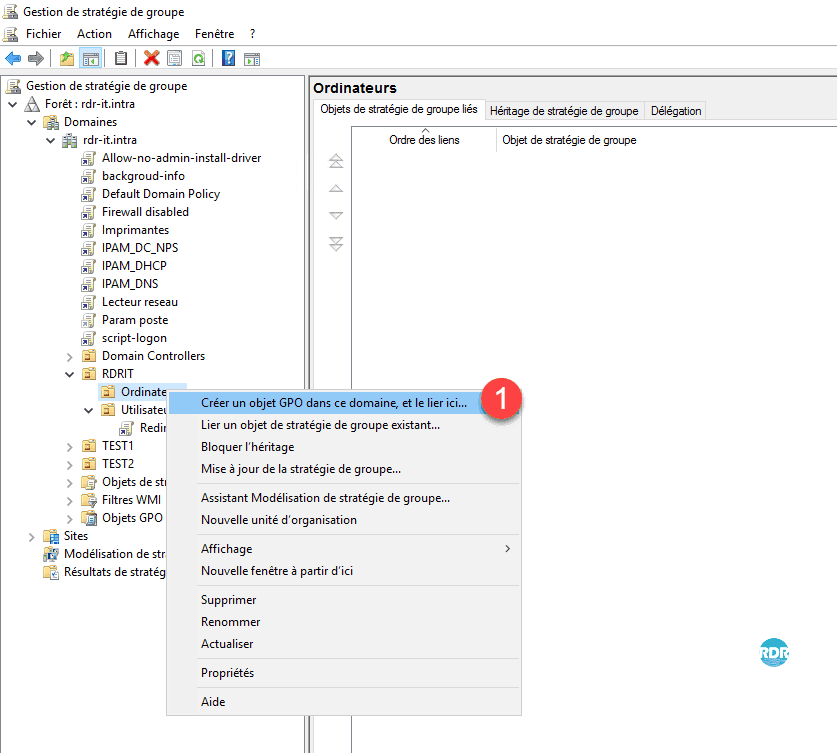Screen dimensions: 837x753
Task: Move link to top with double-up arrow
Action: [x=336, y=161]
